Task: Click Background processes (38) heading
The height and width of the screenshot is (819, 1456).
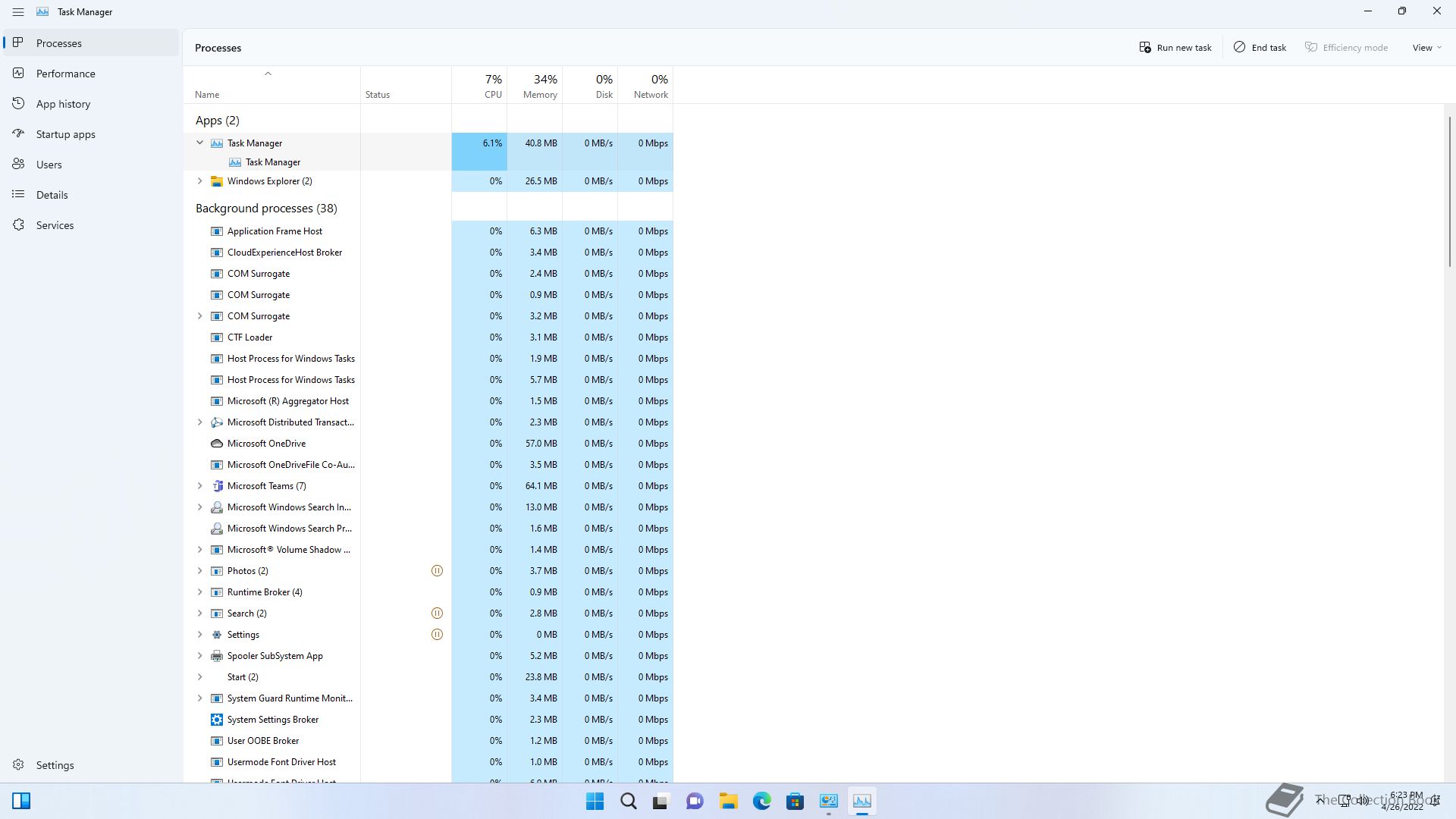Action: click(266, 209)
